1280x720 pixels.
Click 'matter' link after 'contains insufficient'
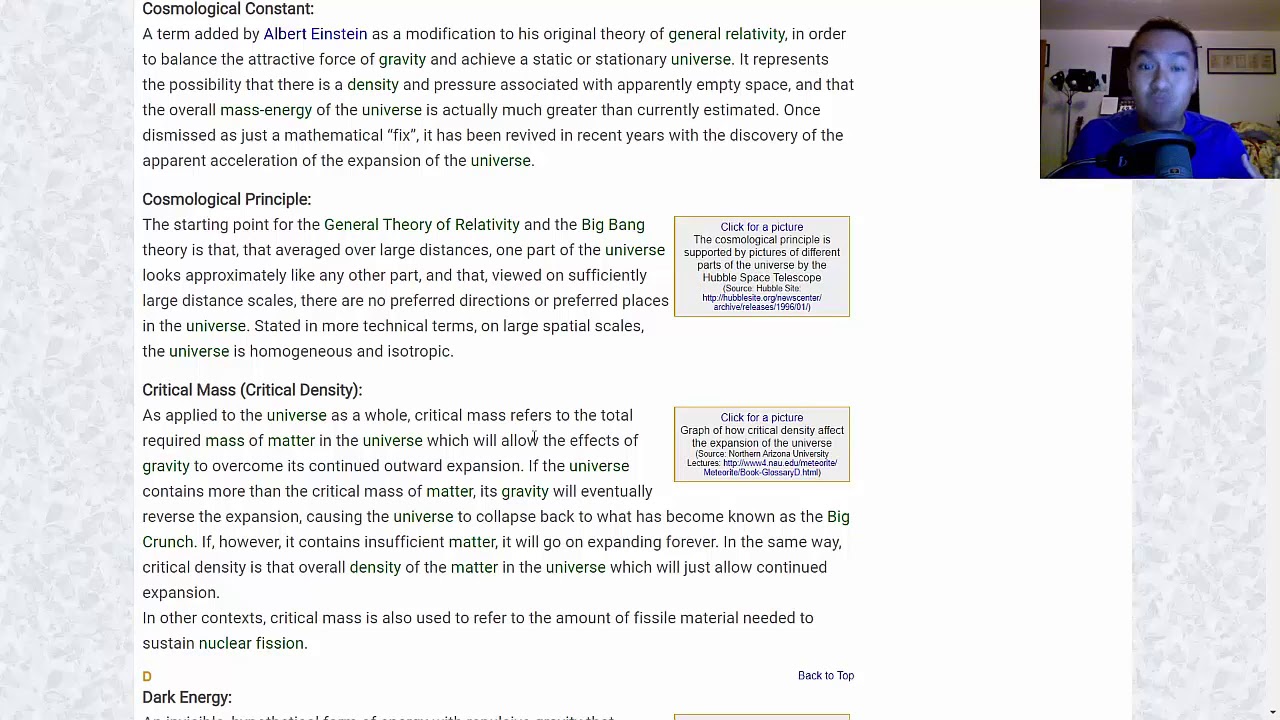472,542
